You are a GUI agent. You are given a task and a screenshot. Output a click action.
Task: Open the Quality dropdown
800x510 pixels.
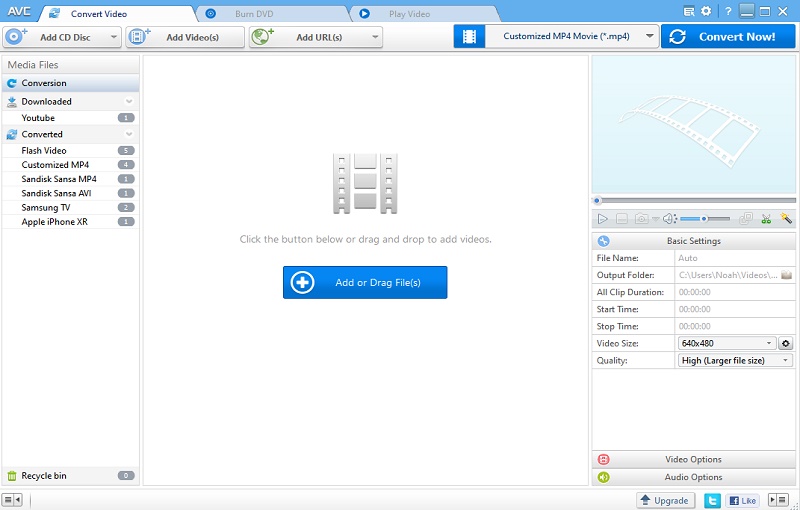point(735,361)
